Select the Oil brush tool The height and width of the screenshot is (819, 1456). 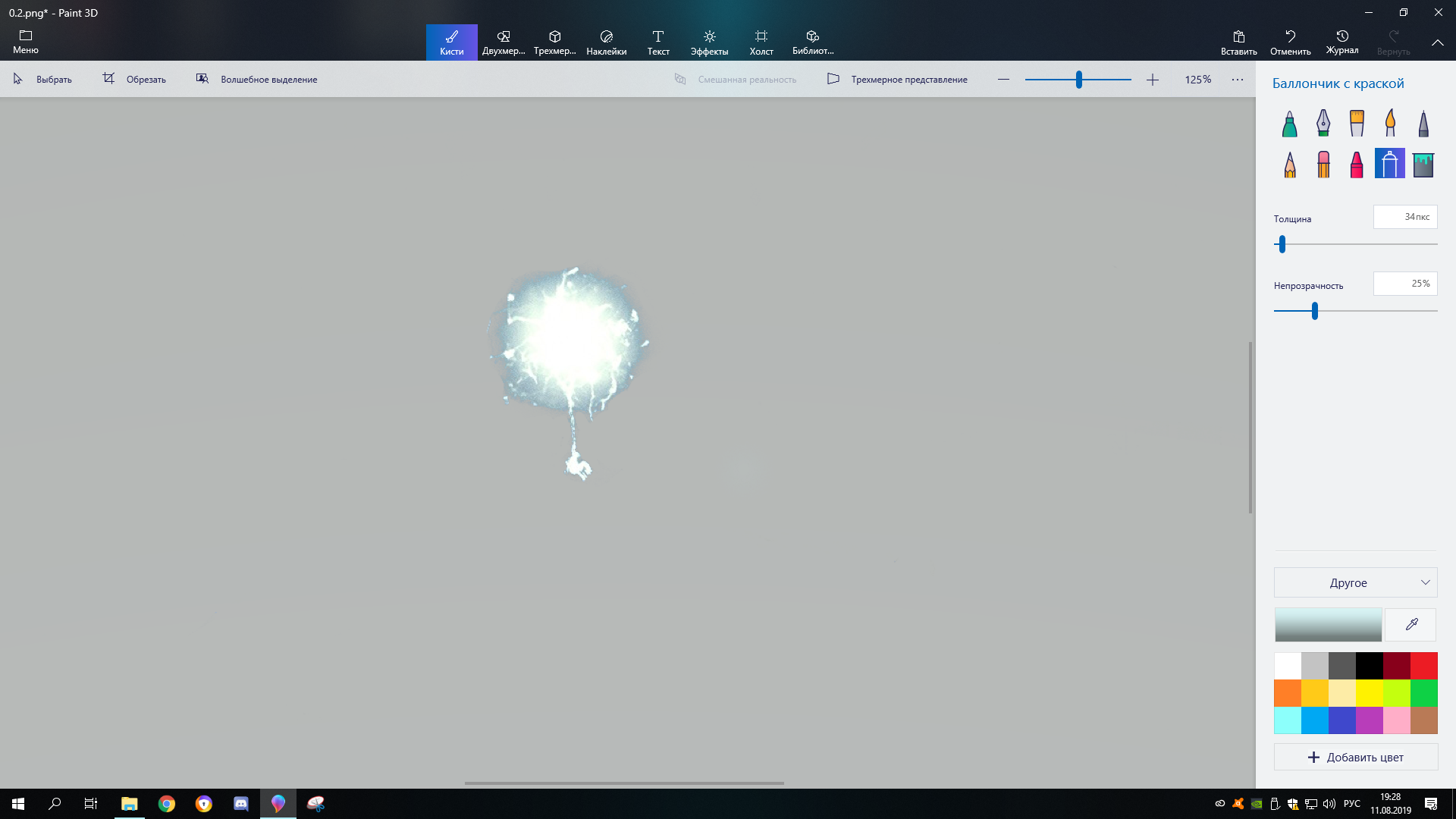point(1357,123)
